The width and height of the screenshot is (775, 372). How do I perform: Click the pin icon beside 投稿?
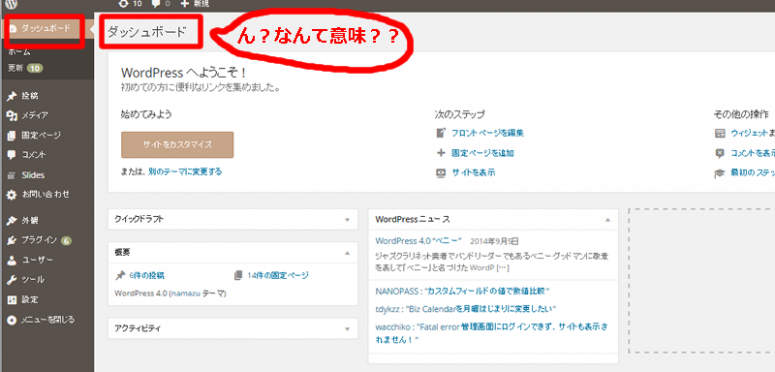12,96
